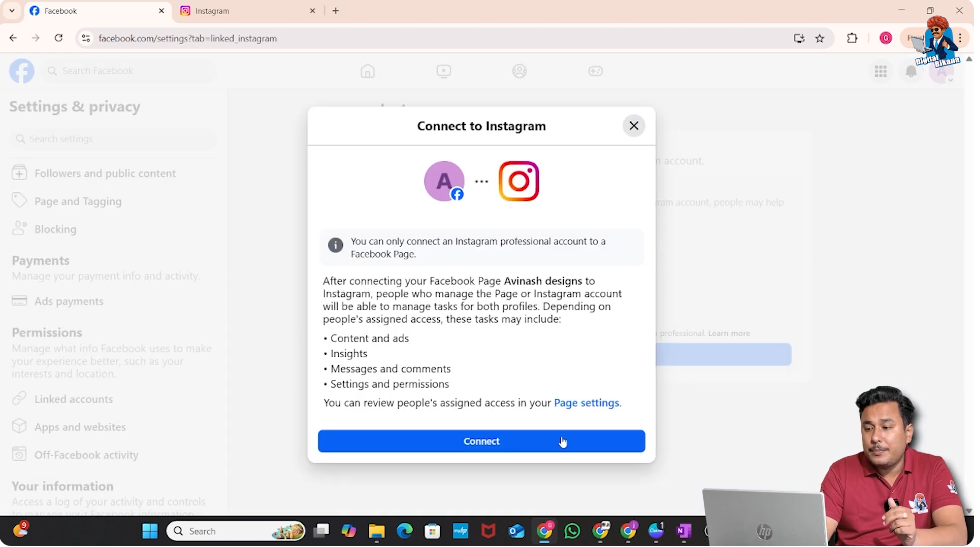The image size is (980, 547).
Task: Launch Microsoft Edge from the taskbar
Action: [404, 531]
